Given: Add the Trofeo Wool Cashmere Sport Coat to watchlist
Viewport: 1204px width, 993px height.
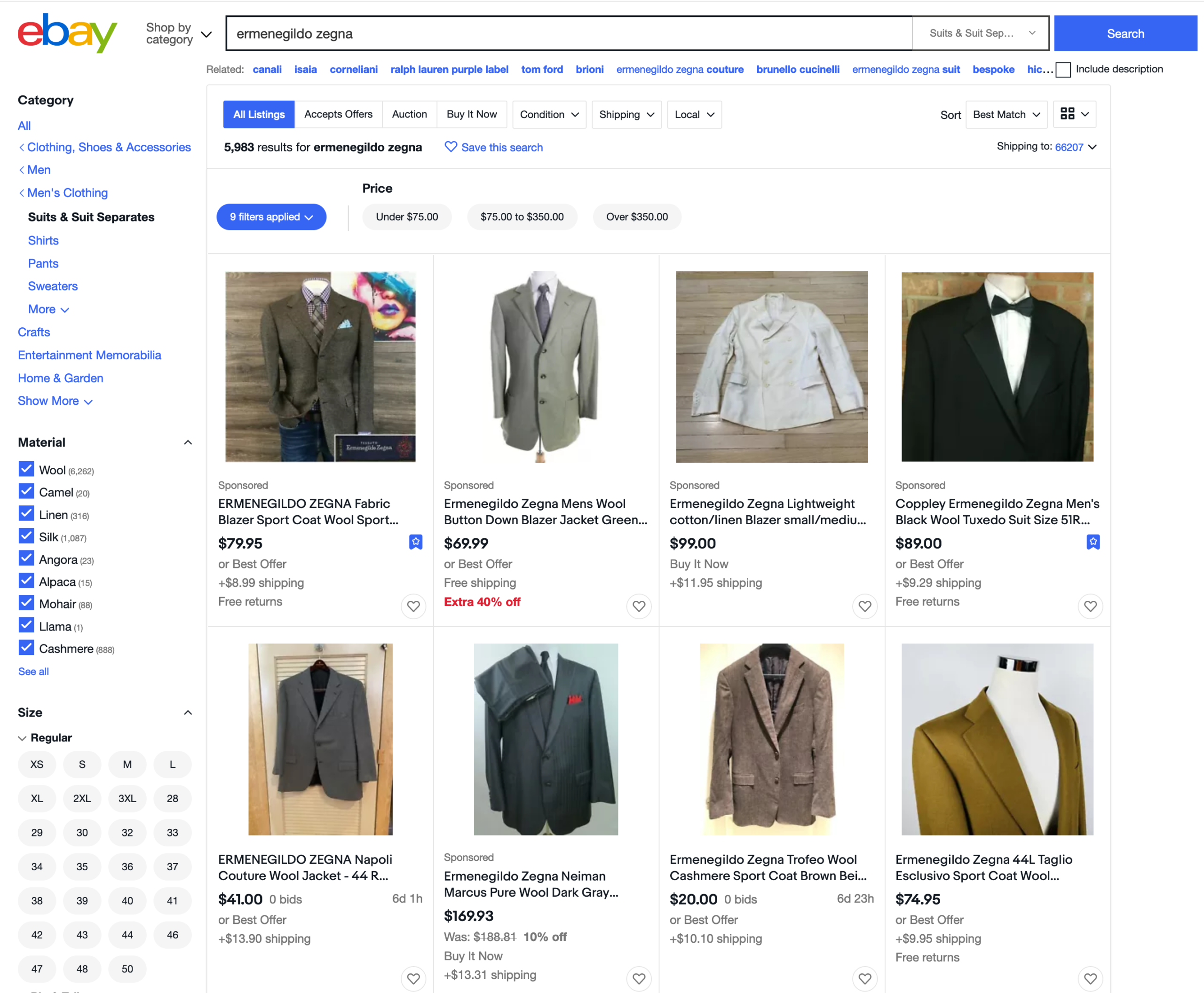Looking at the screenshot, I should 864,978.
